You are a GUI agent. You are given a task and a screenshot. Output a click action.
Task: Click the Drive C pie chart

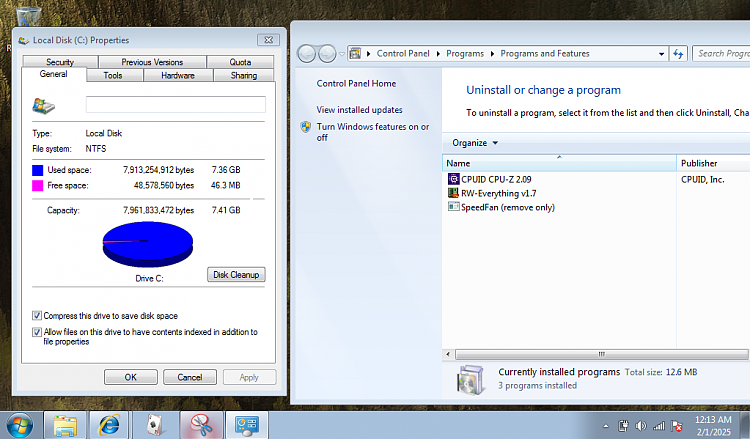[x=148, y=244]
